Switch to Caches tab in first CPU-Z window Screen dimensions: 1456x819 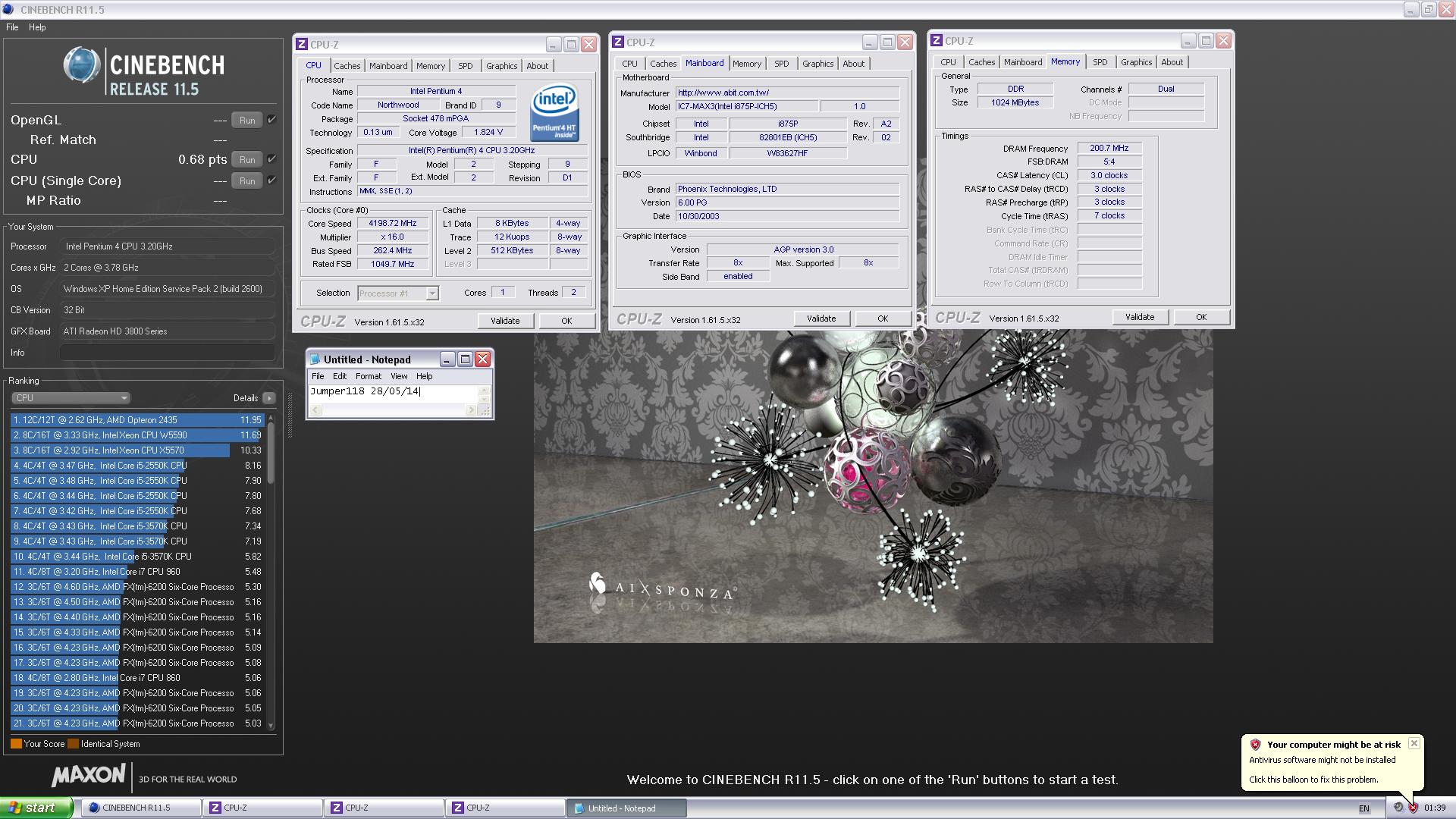tap(347, 66)
